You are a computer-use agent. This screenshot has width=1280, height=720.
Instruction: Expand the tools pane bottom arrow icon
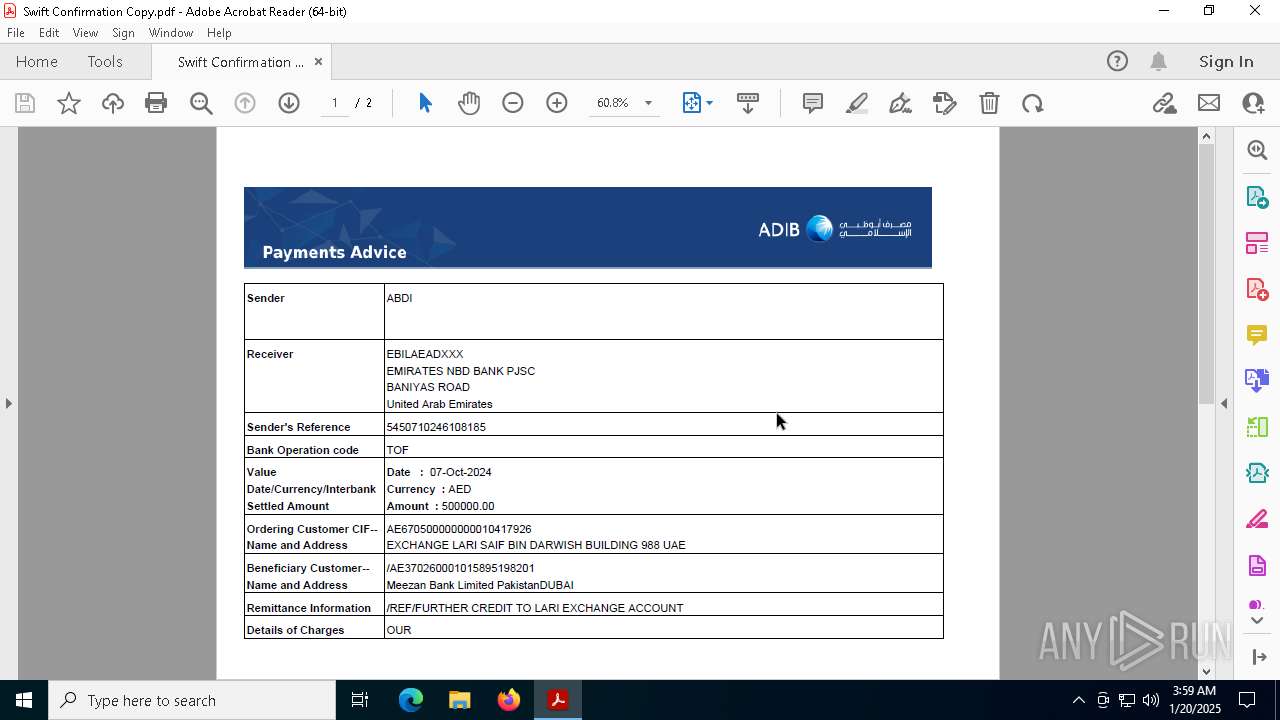pyautogui.click(x=1257, y=657)
